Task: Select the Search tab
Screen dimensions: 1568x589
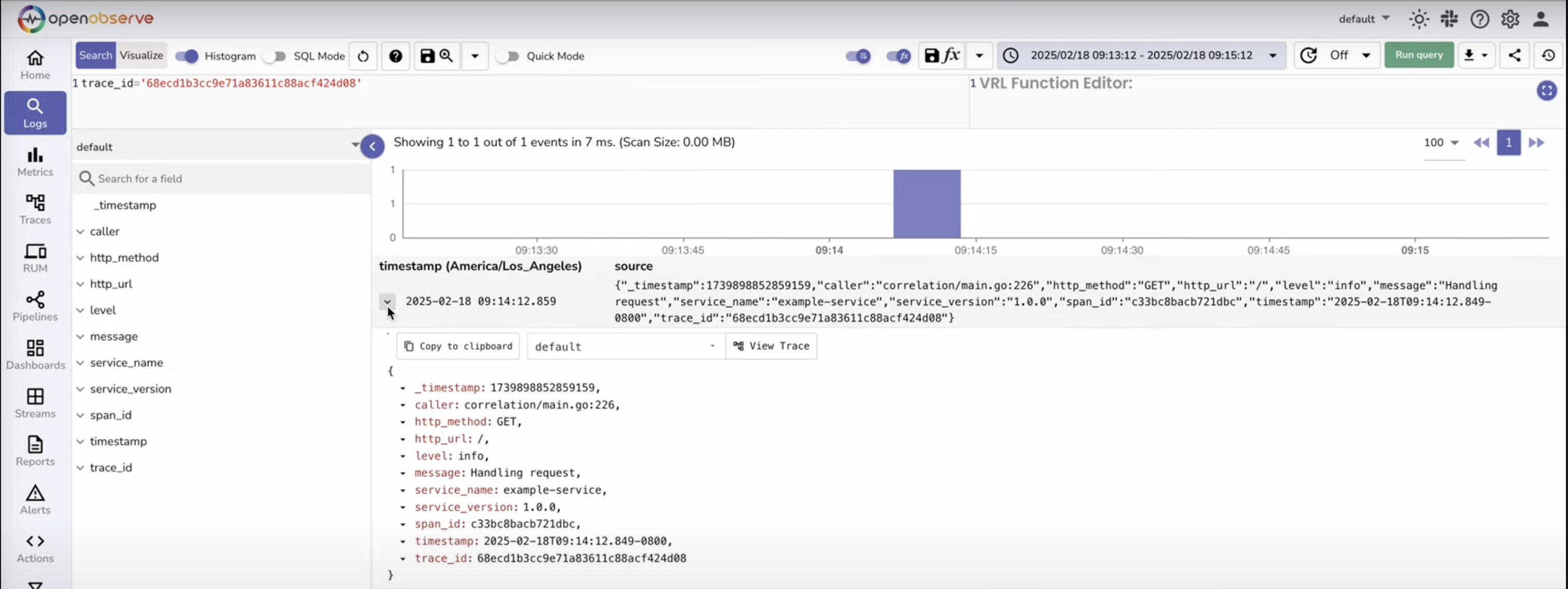Action: tap(95, 55)
